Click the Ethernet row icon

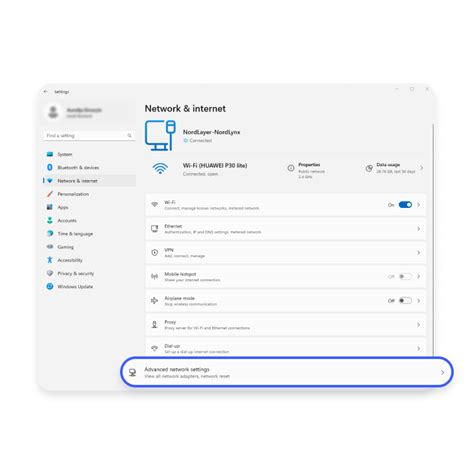154,228
